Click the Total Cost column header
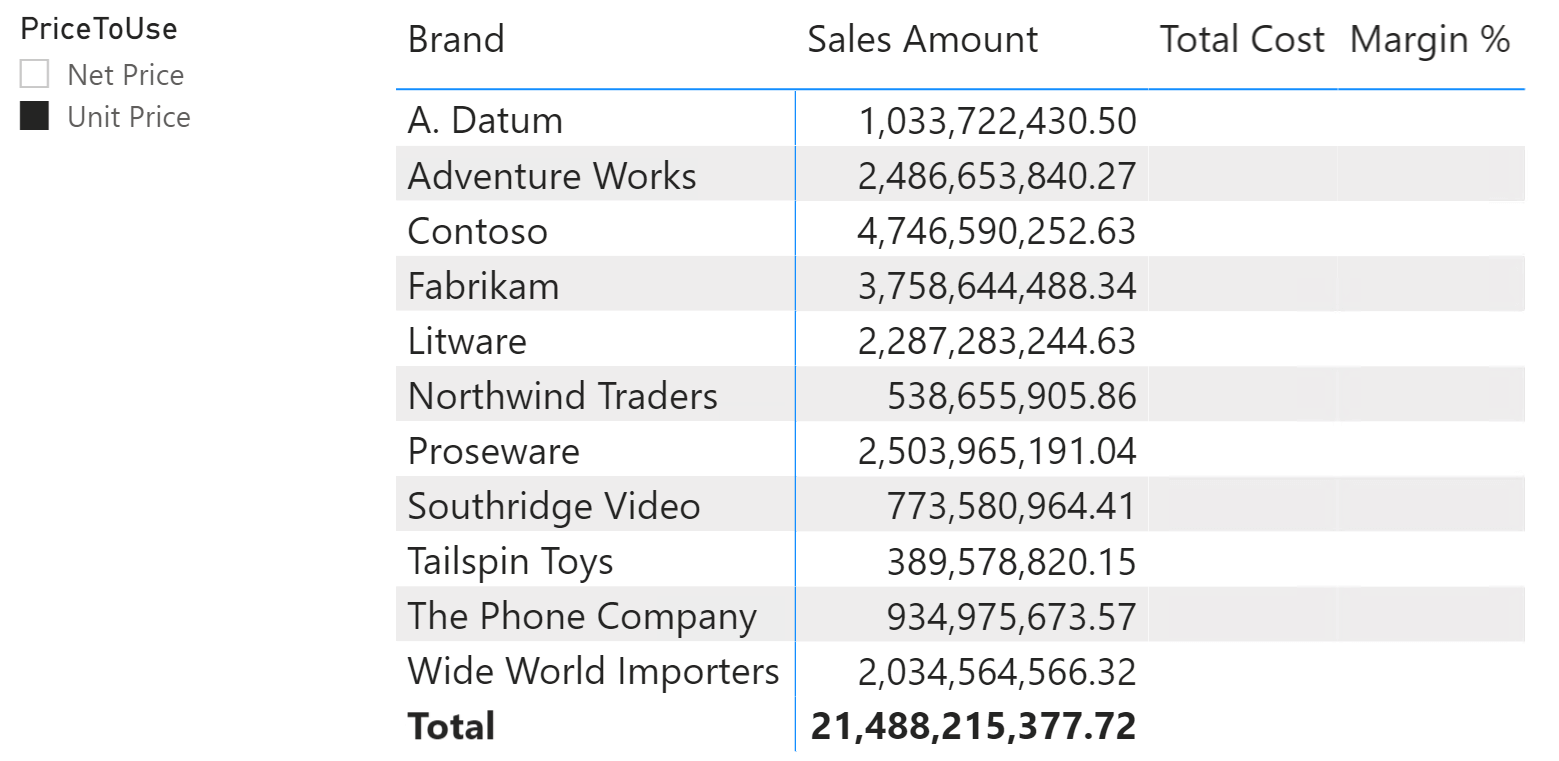1559x761 pixels. coord(1242,40)
